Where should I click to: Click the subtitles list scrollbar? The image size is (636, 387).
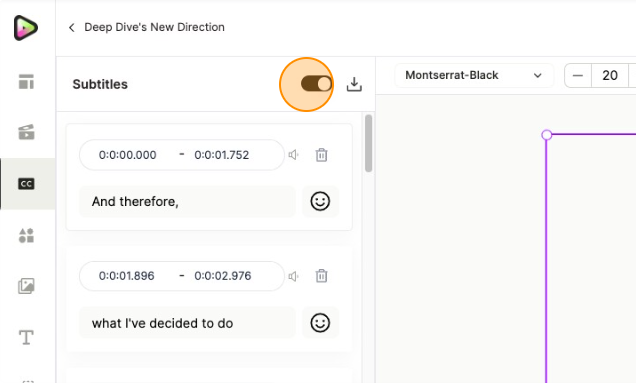coord(368,144)
